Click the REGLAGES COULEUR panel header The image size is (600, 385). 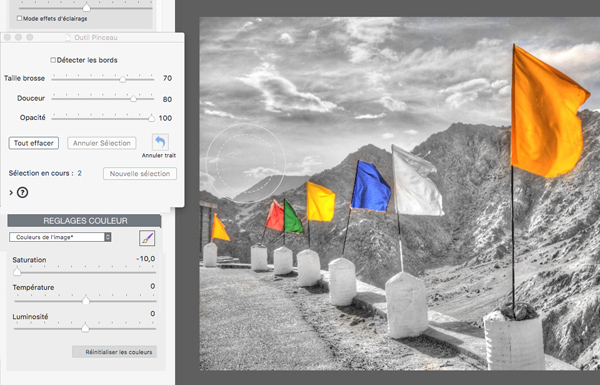tap(85, 221)
